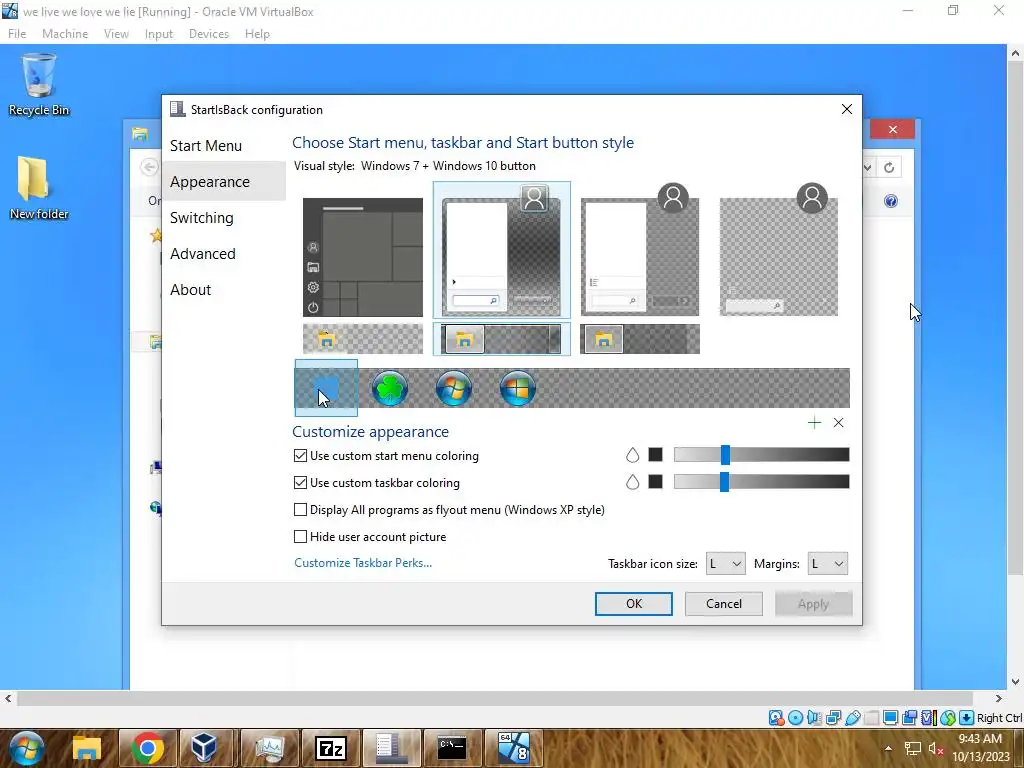1024x768 pixels.
Task: Open the Start Menu settings section
Action: [x=206, y=146]
